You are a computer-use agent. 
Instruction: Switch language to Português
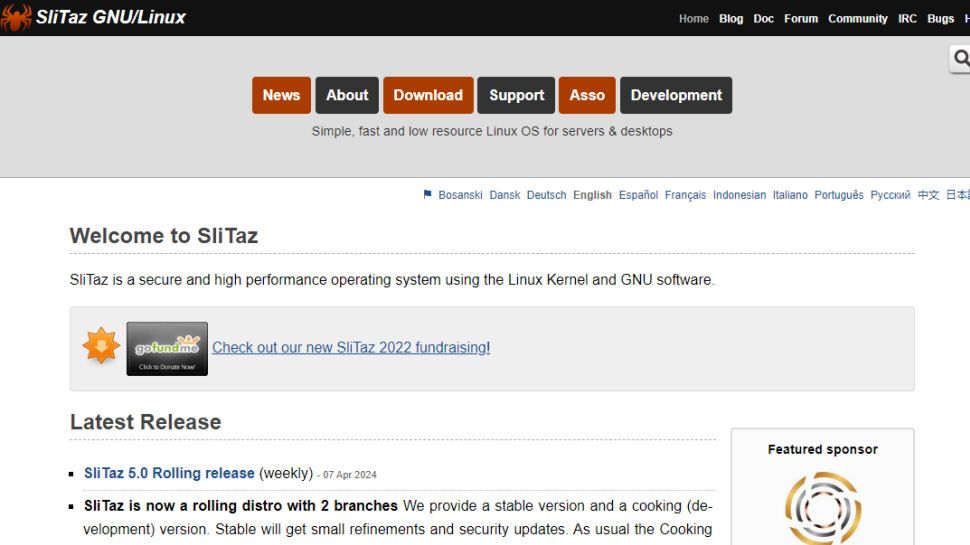click(839, 195)
